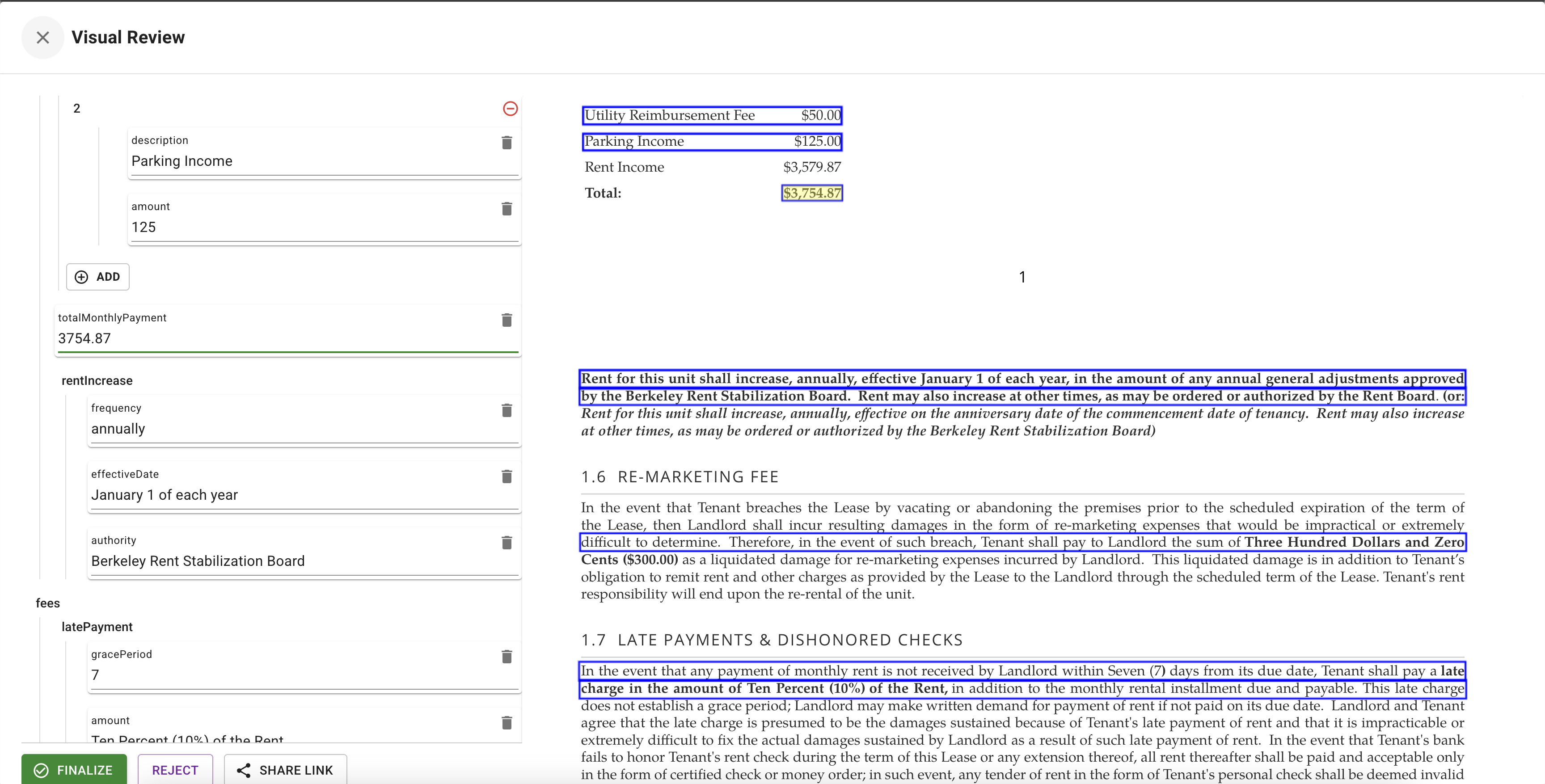This screenshot has height=784, width=1545.
Task: Close the Visual Review dialog
Action: (x=42, y=38)
